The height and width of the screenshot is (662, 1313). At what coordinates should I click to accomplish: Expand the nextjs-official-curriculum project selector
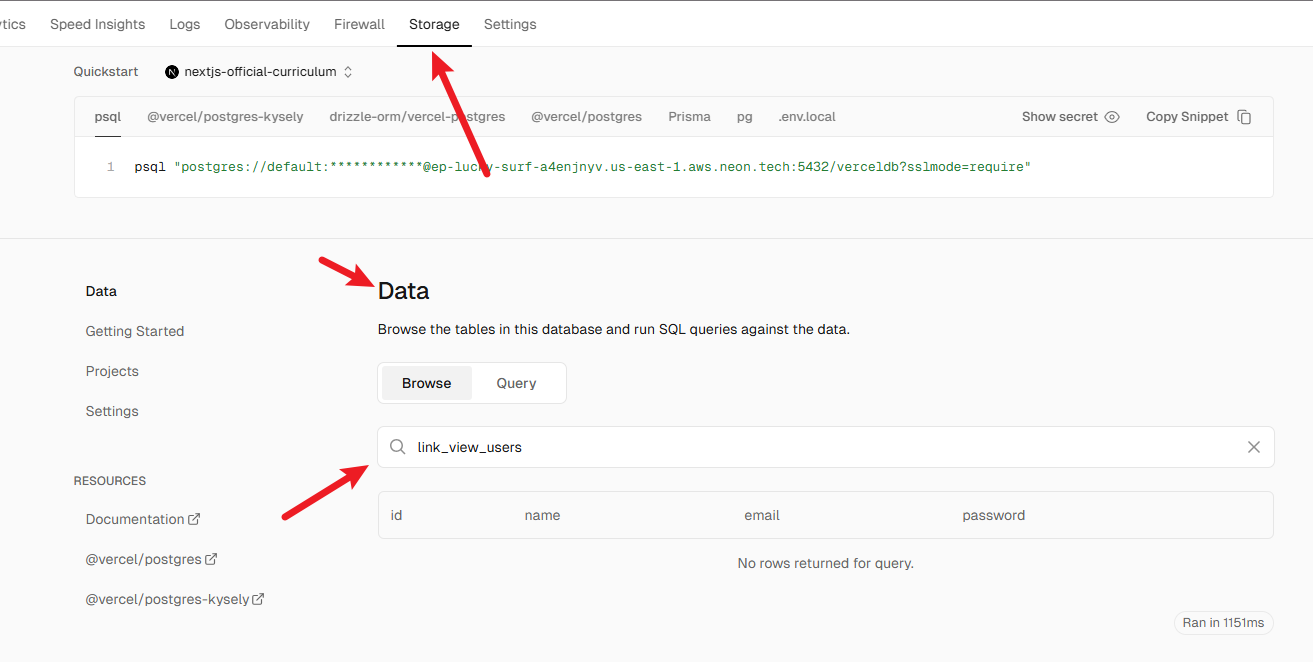coord(259,72)
